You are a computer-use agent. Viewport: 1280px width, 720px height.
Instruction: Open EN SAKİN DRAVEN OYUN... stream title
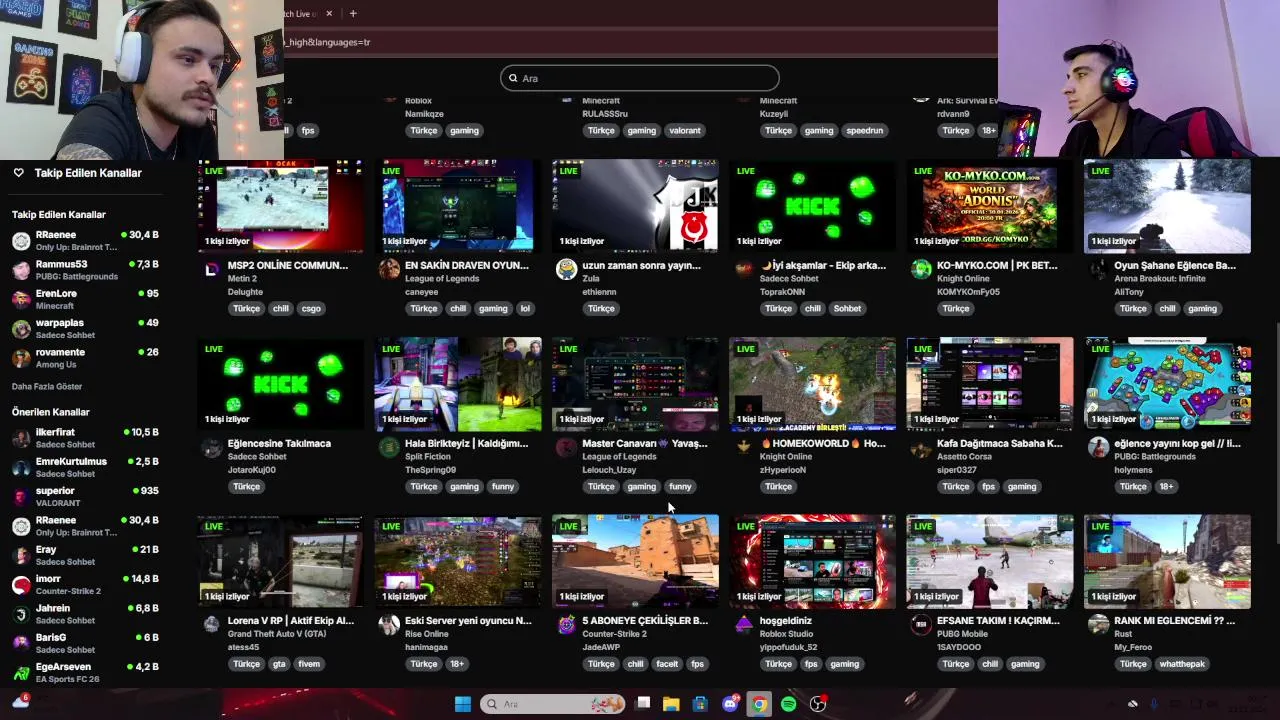tap(467, 265)
